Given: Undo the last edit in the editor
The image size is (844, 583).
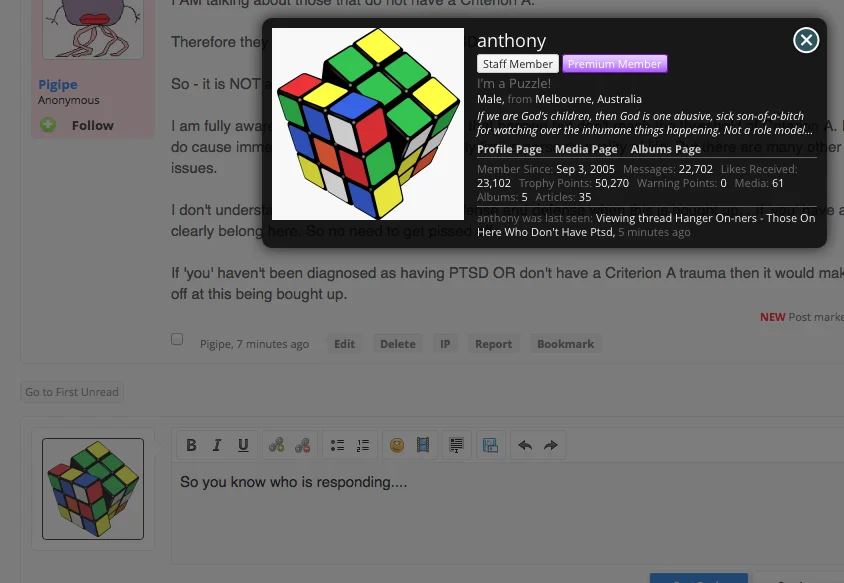Looking at the screenshot, I should [525, 445].
